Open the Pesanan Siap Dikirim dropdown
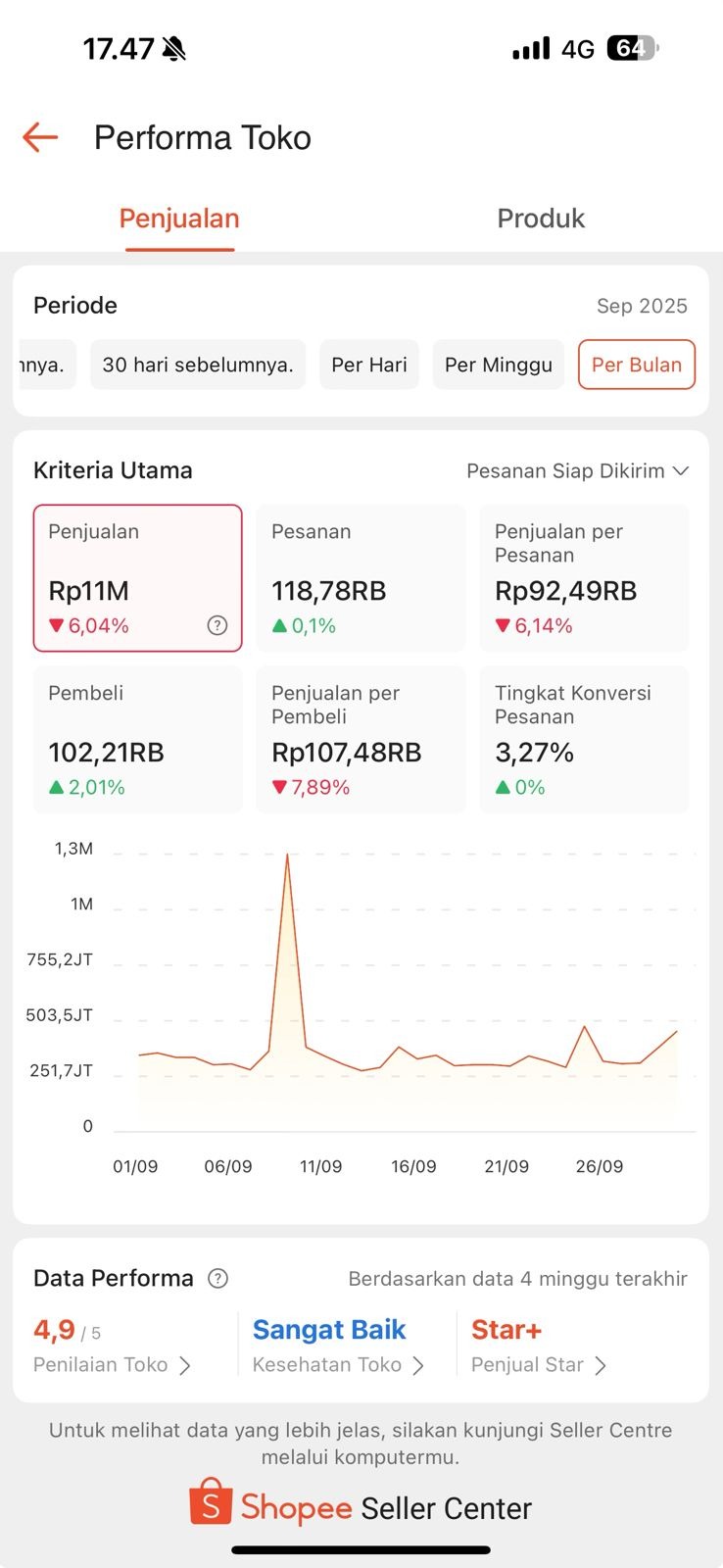This screenshot has height=1568, width=723. coord(578,471)
